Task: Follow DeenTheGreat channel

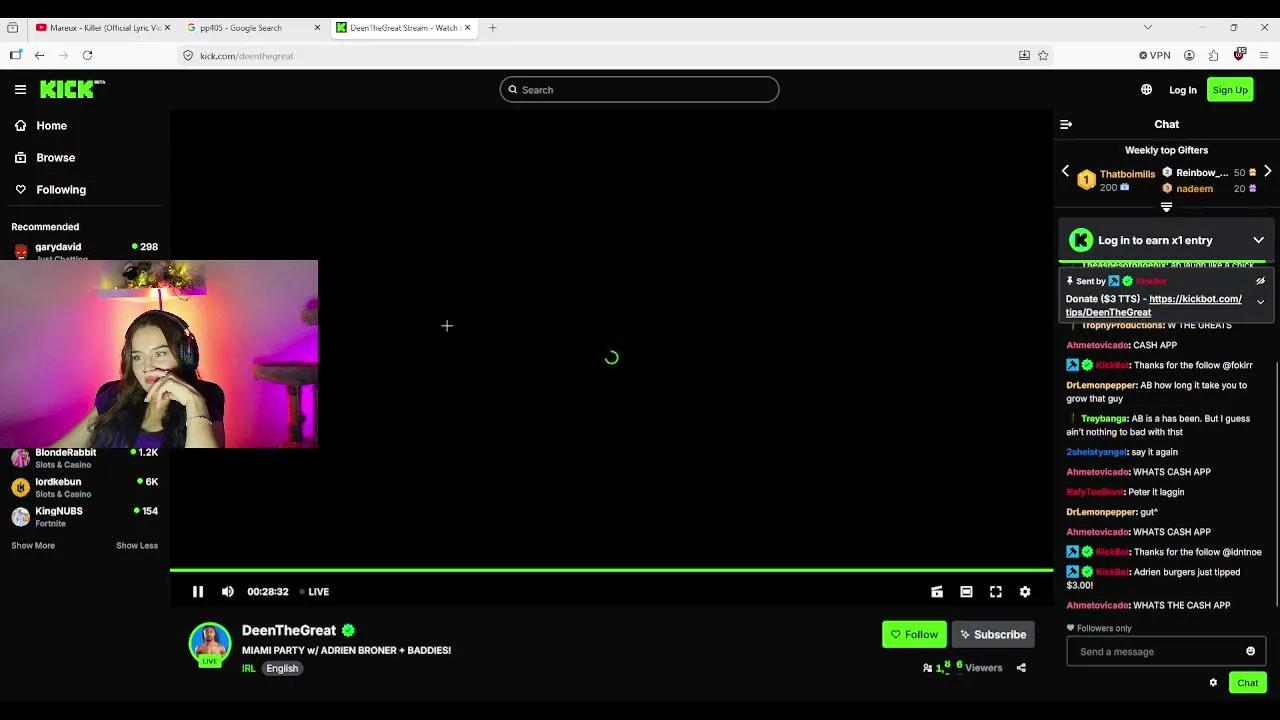Action: tap(914, 635)
